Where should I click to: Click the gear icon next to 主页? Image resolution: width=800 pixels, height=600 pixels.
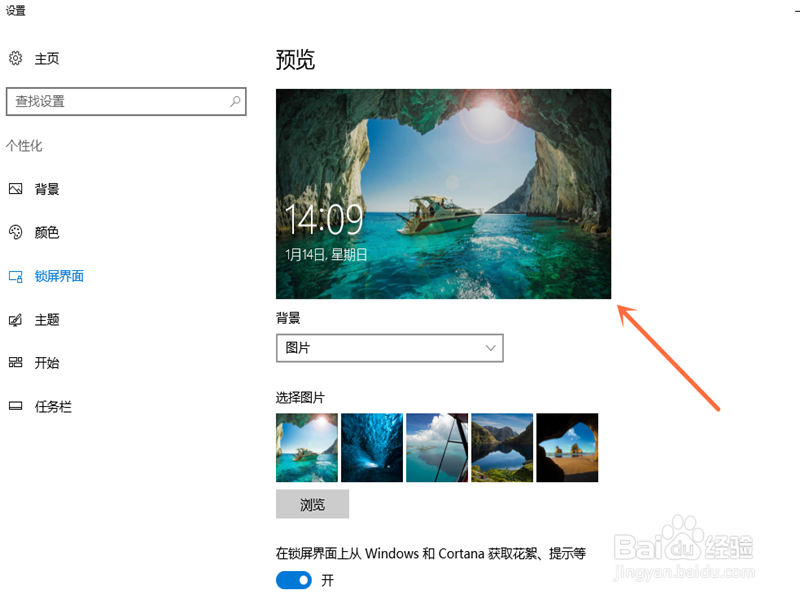point(16,58)
